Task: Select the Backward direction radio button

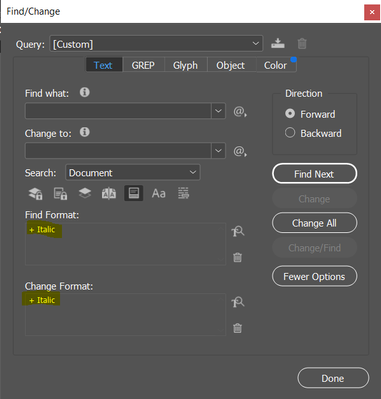Action: click(290, 133)
